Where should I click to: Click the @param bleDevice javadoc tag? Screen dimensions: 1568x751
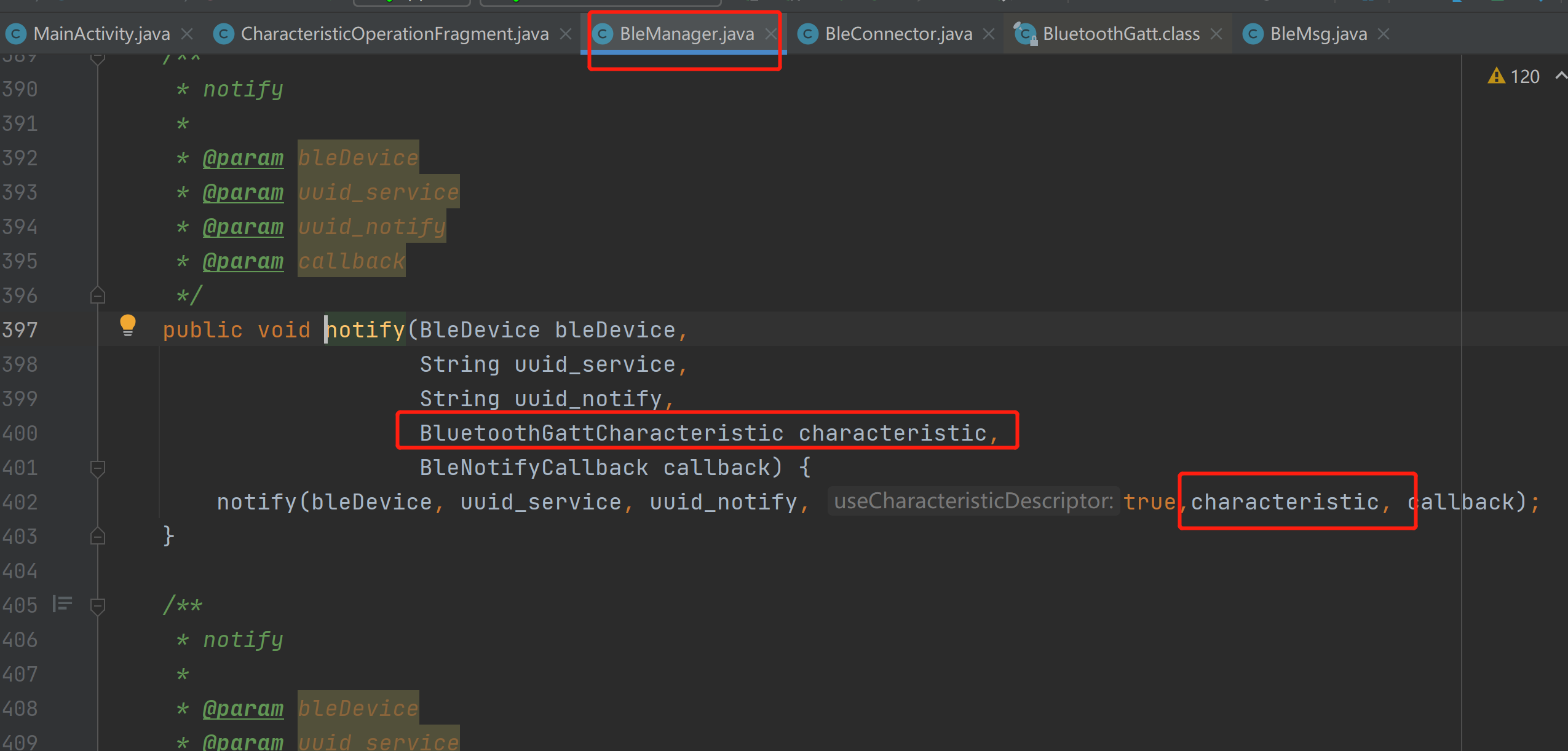(x=242, y=157)
